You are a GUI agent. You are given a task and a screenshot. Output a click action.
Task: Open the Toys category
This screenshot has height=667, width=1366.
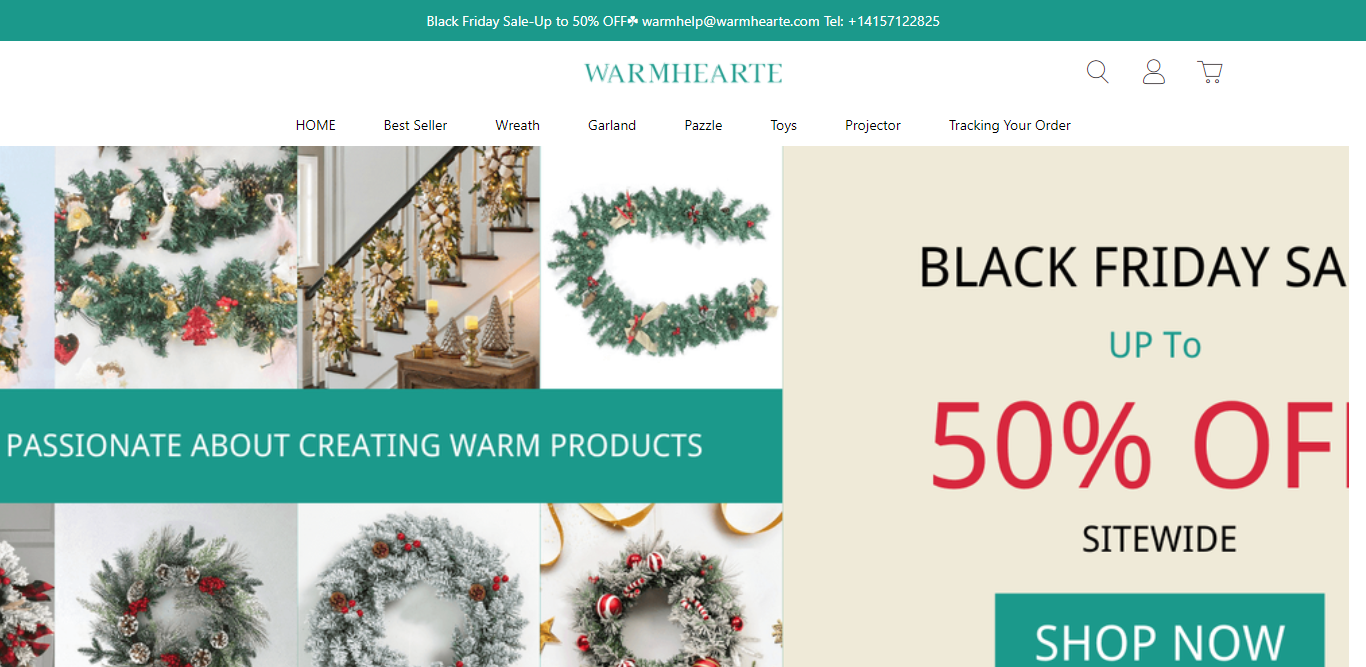pyautogui.click(x=783, y=125)
